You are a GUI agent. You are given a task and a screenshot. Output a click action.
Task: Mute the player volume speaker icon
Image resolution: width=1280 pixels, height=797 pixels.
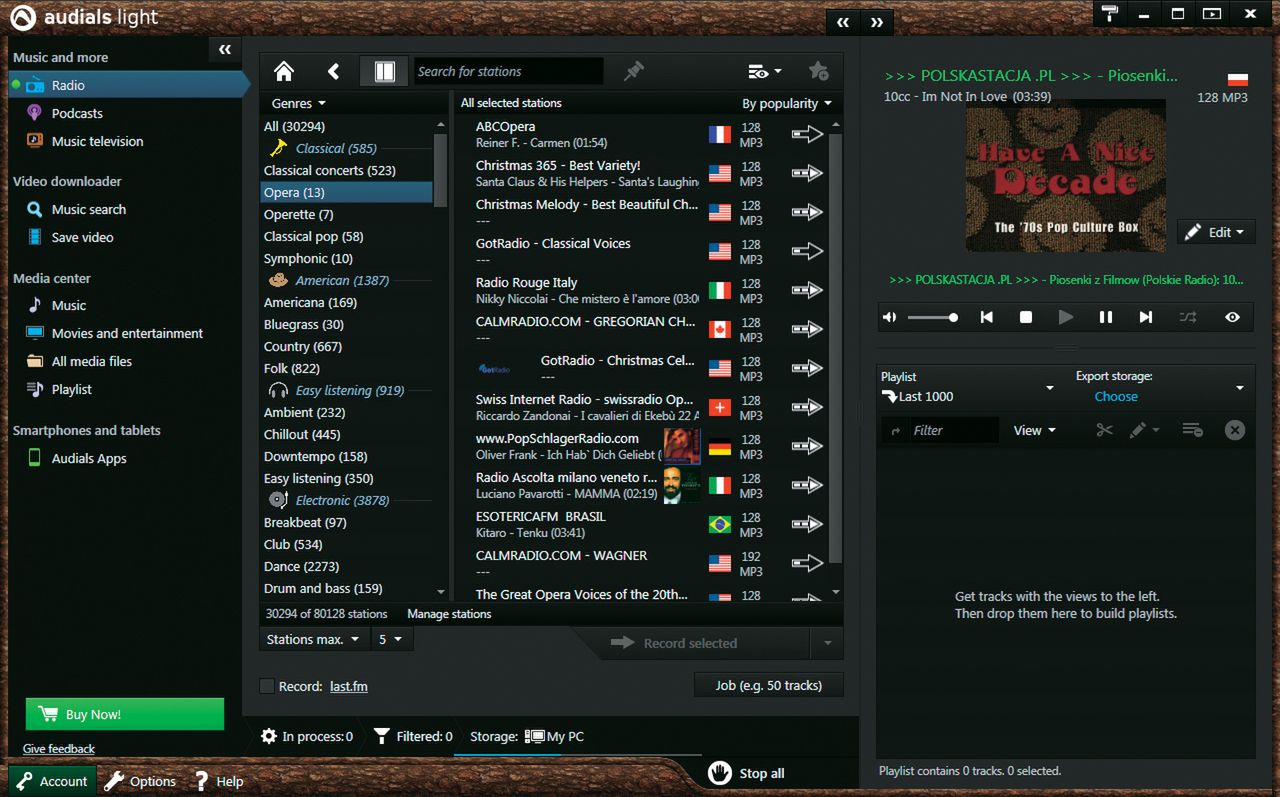pos(890,317)
